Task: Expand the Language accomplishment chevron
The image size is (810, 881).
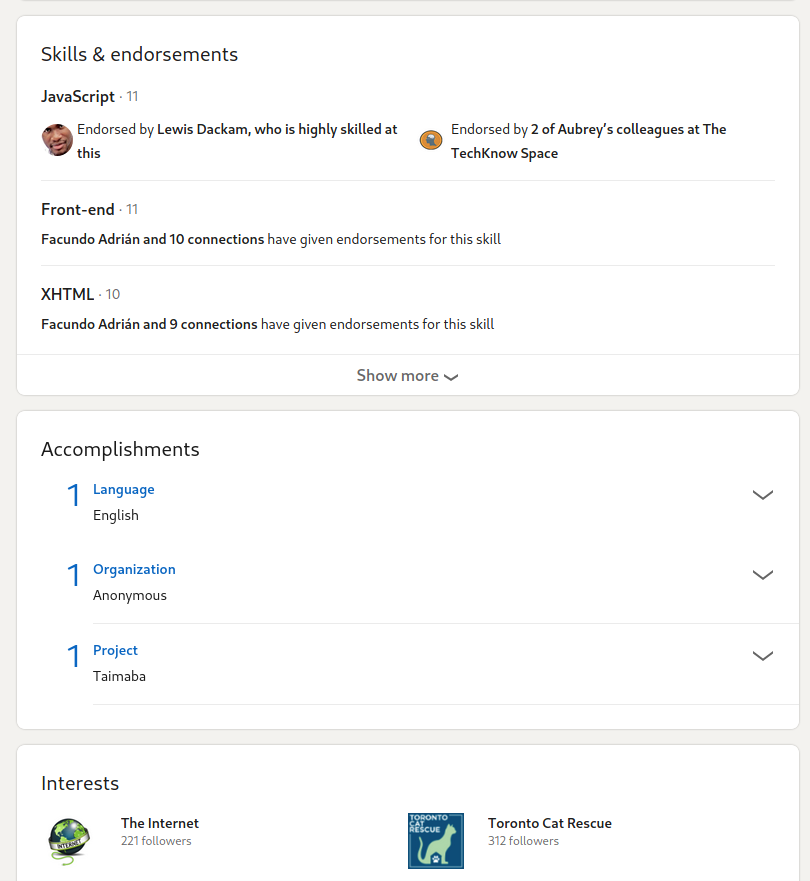Action: point(763,495)
